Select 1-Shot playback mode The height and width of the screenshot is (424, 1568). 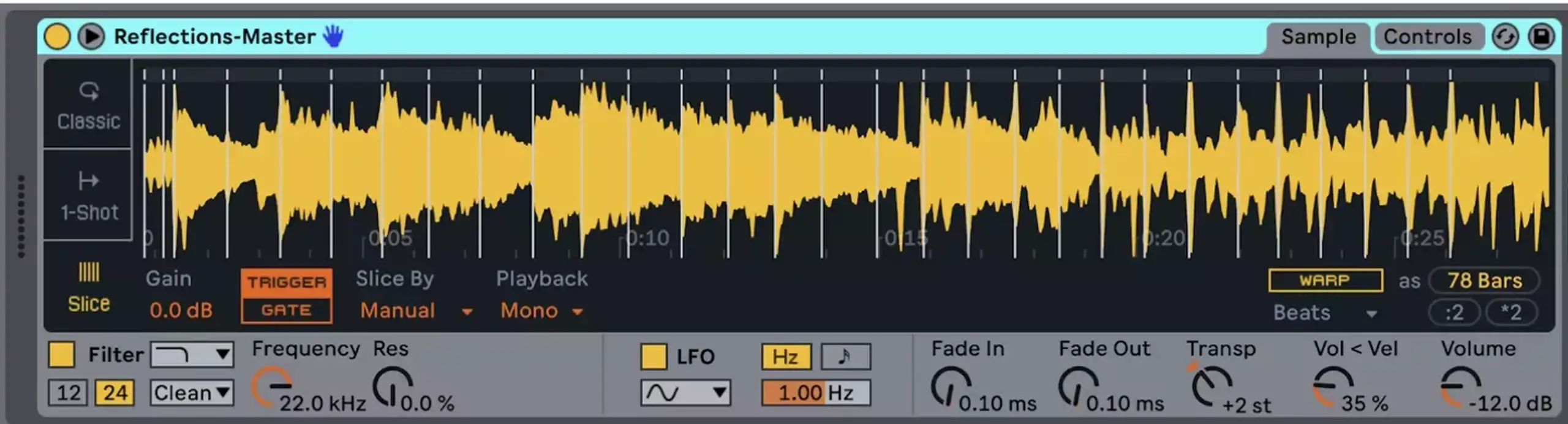[89, 196]
